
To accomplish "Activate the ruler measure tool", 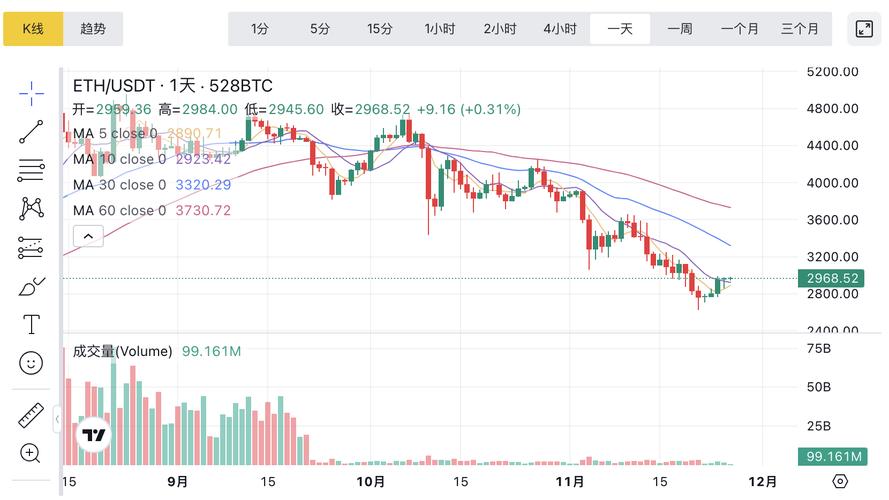I will click(31, 416).
